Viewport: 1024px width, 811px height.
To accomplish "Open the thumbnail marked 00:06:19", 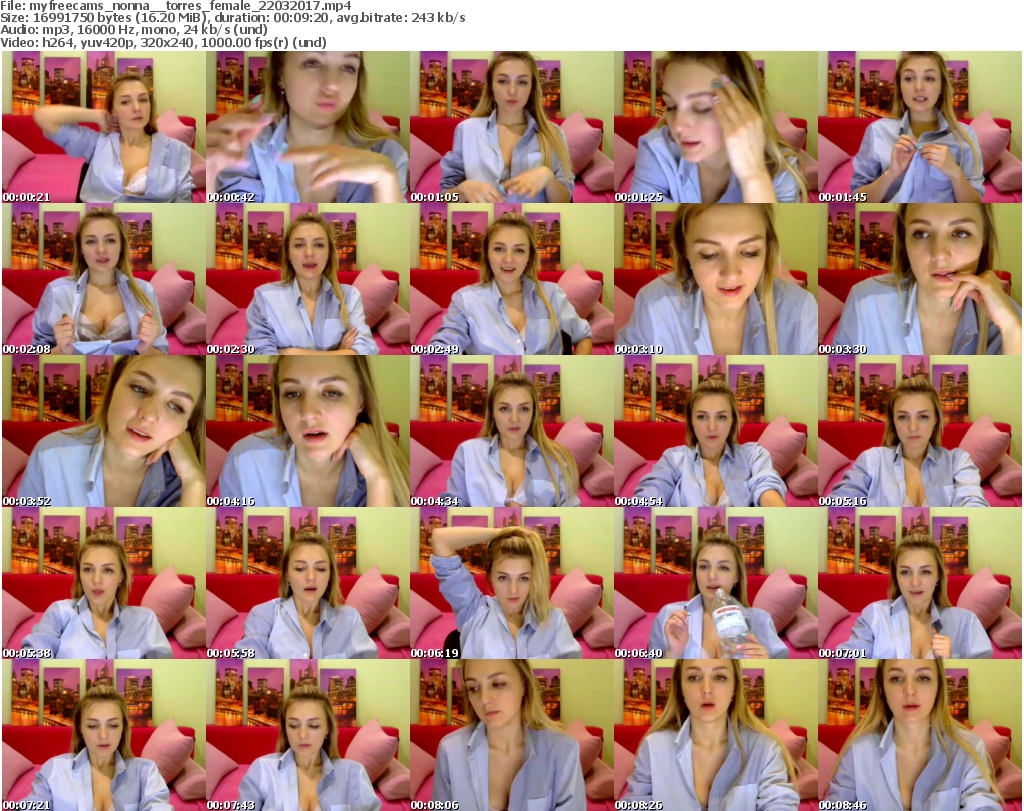I will pos(512,583).
